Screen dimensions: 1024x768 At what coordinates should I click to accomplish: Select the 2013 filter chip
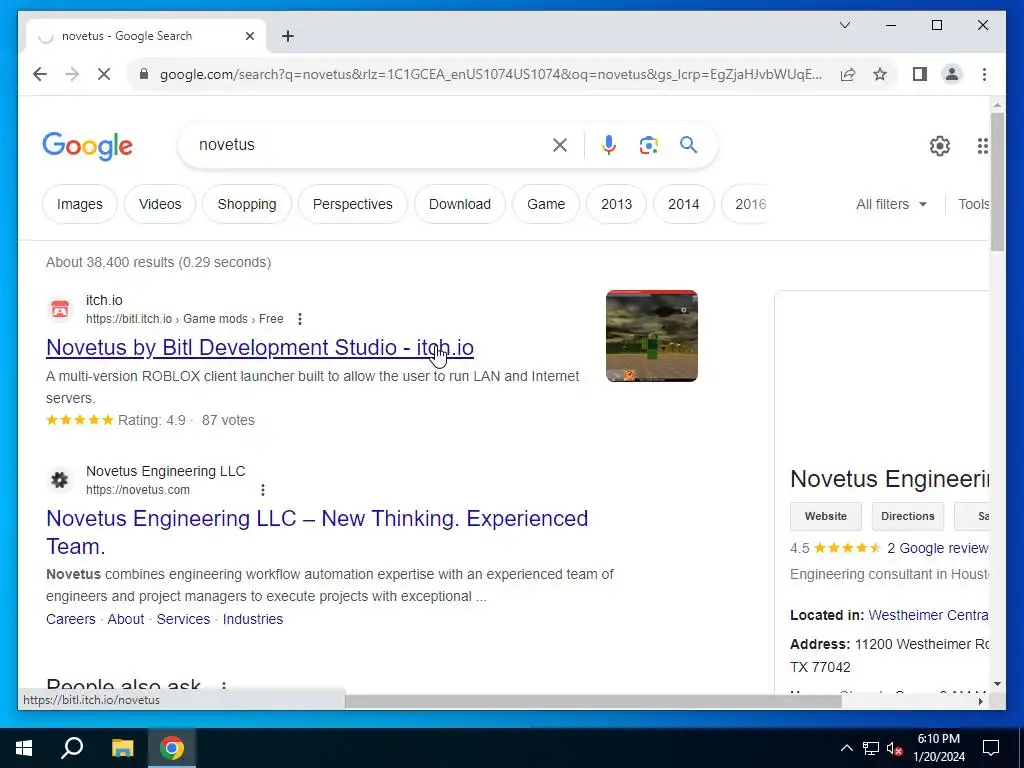click(x=616, y=204)
